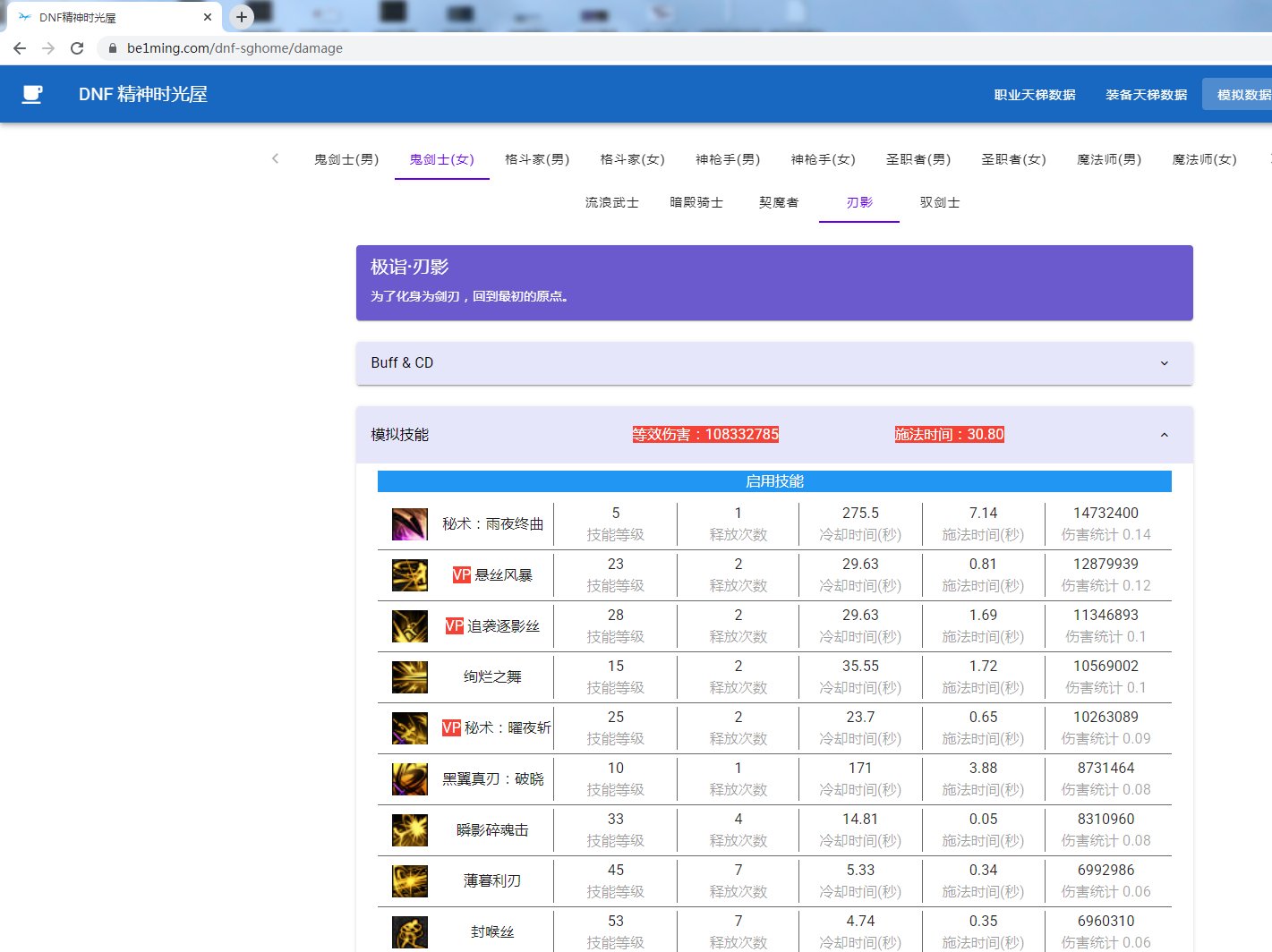
Task: Click the 黑翼真刃：破晓 skill icon
Action: [409, 778]
